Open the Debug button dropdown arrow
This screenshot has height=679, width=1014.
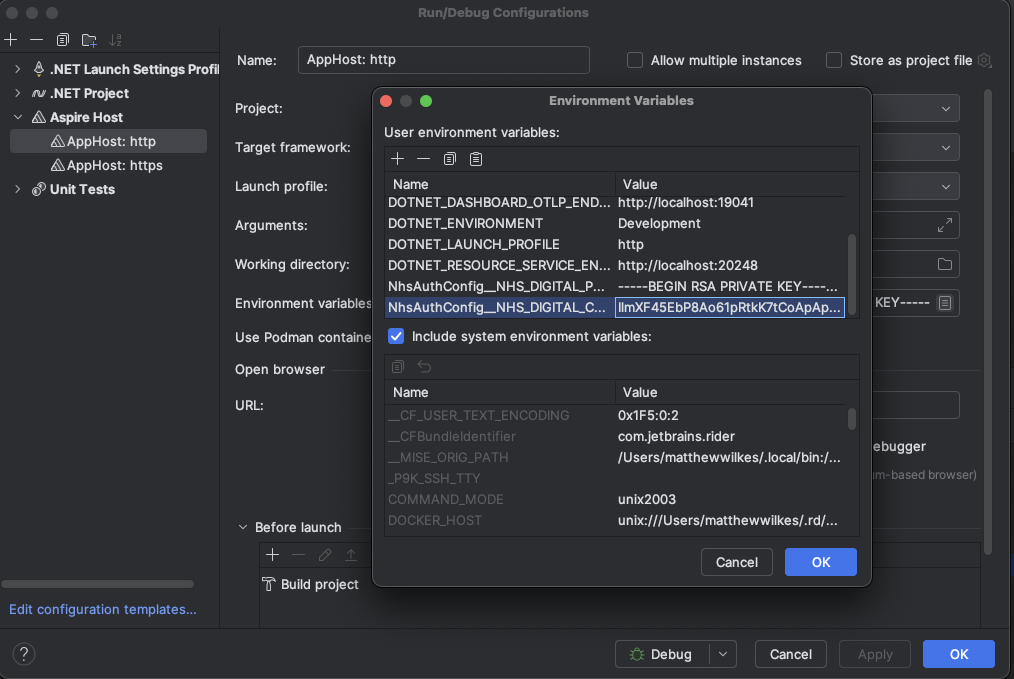pos(723,654)
